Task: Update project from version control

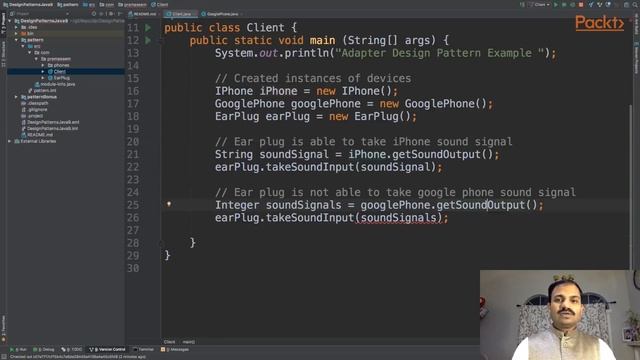Action: [591, 5]
